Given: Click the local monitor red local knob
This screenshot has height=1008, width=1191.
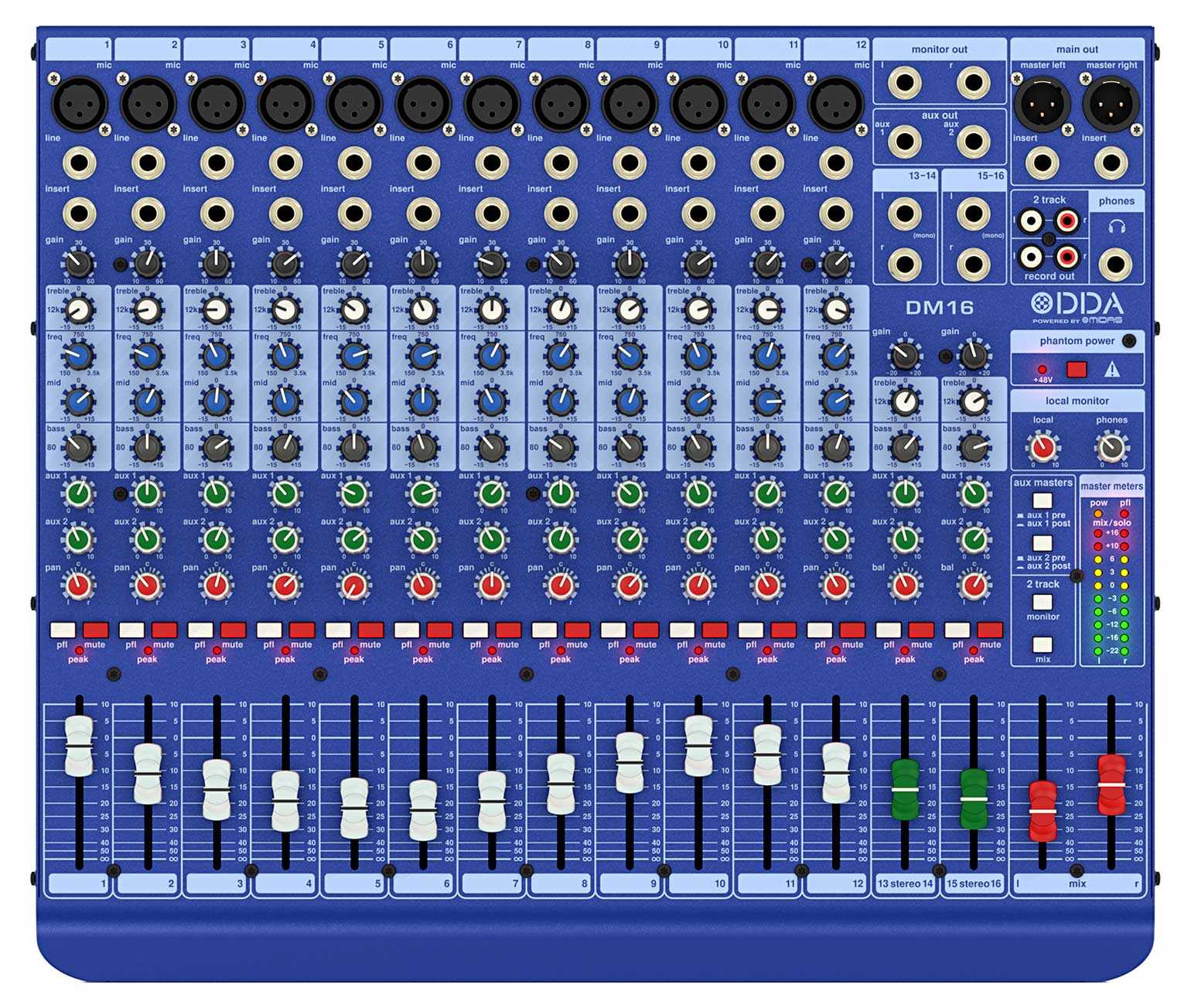Looking at the screenshot, I should (x=1043, y=446).
